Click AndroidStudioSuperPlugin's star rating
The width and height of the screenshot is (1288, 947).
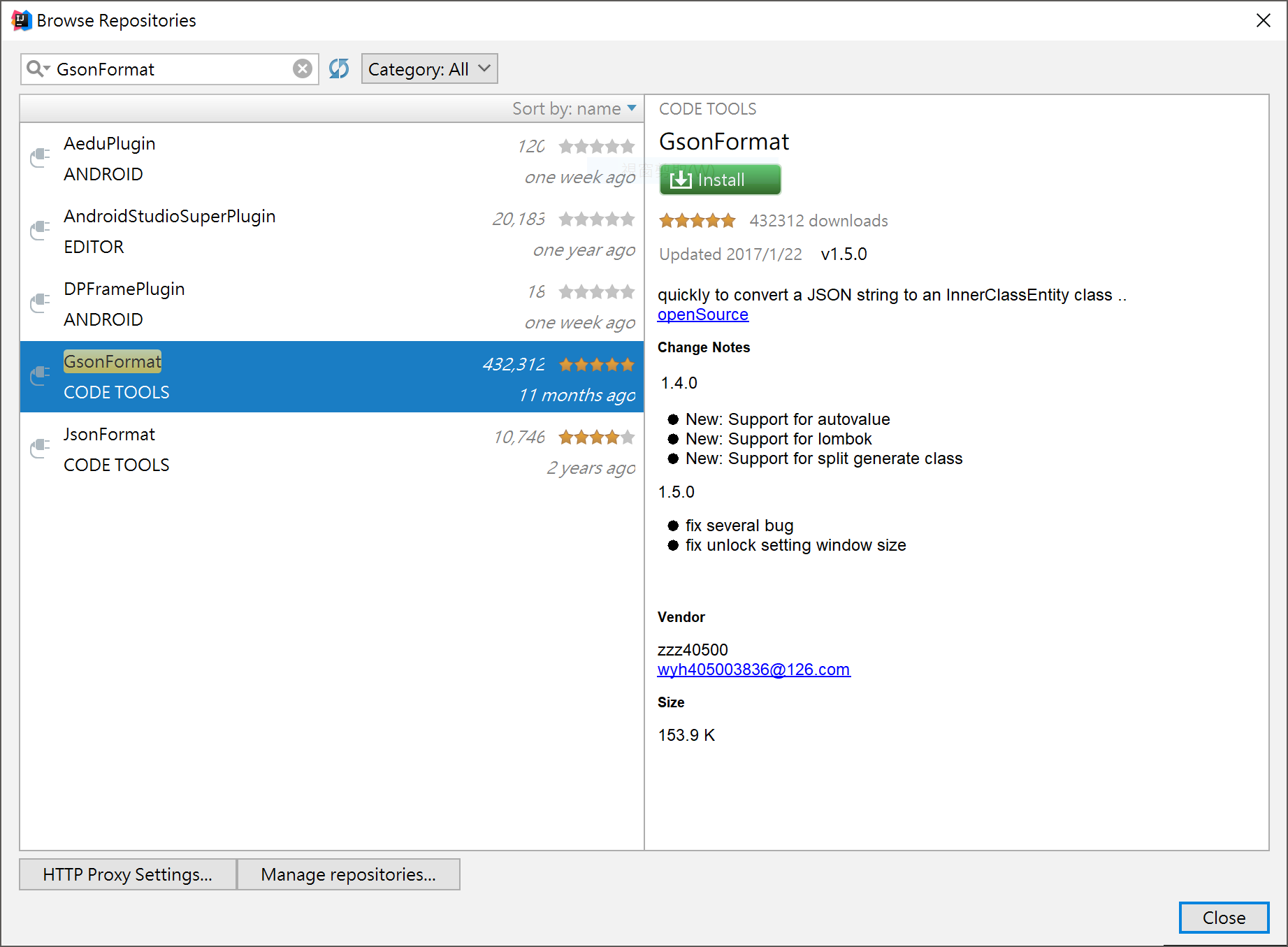[596, 219]
